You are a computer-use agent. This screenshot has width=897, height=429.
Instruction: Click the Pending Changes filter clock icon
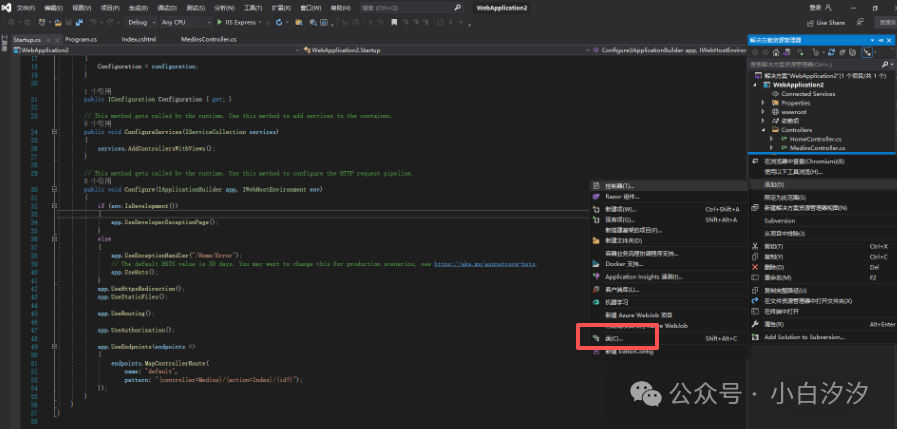(816, 52)
